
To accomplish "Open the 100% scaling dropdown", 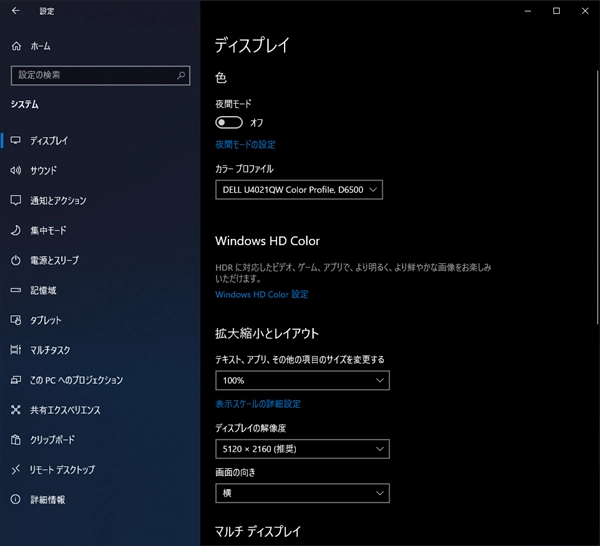I will point(302,380).
